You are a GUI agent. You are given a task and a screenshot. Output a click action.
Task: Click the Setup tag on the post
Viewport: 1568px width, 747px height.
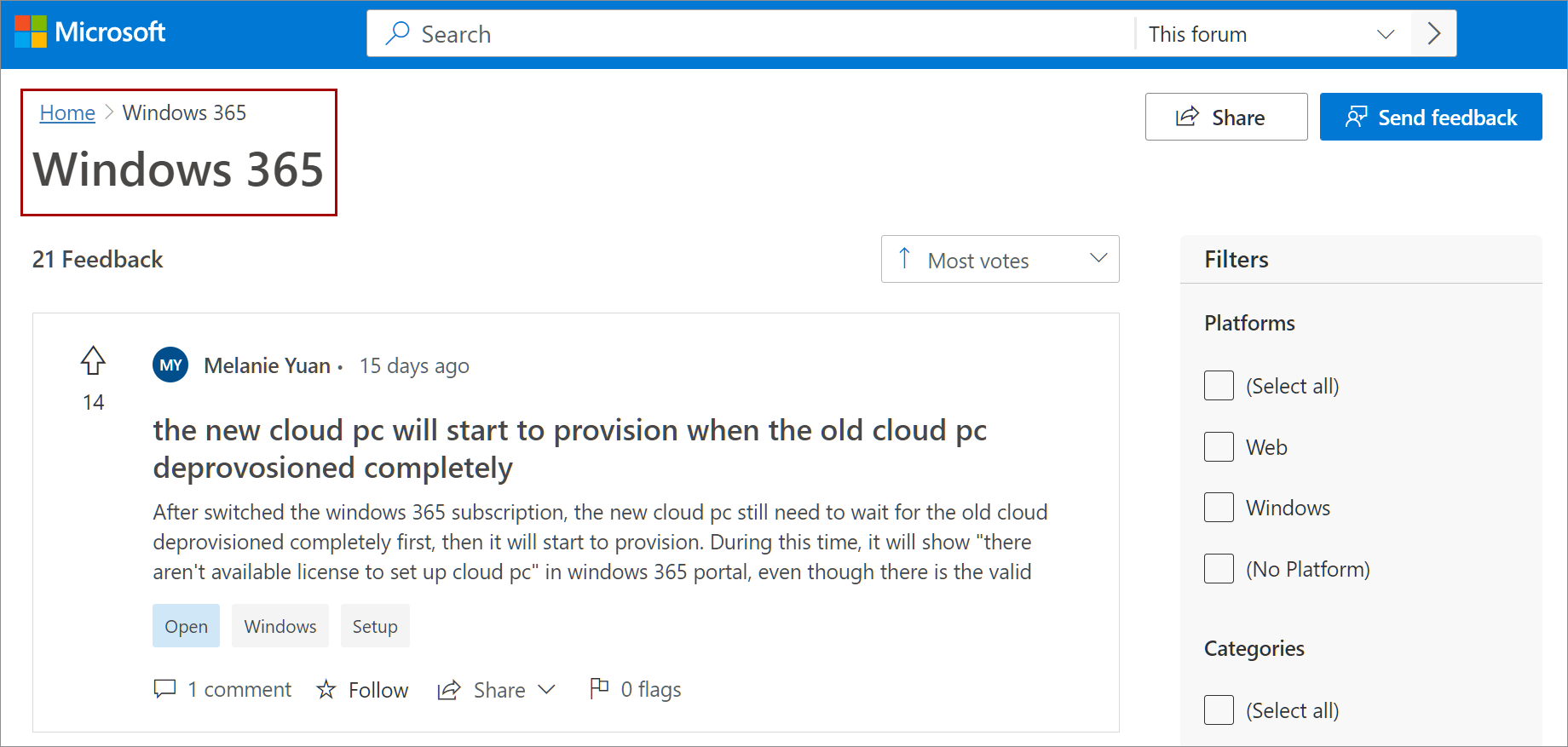click(375, 626)
